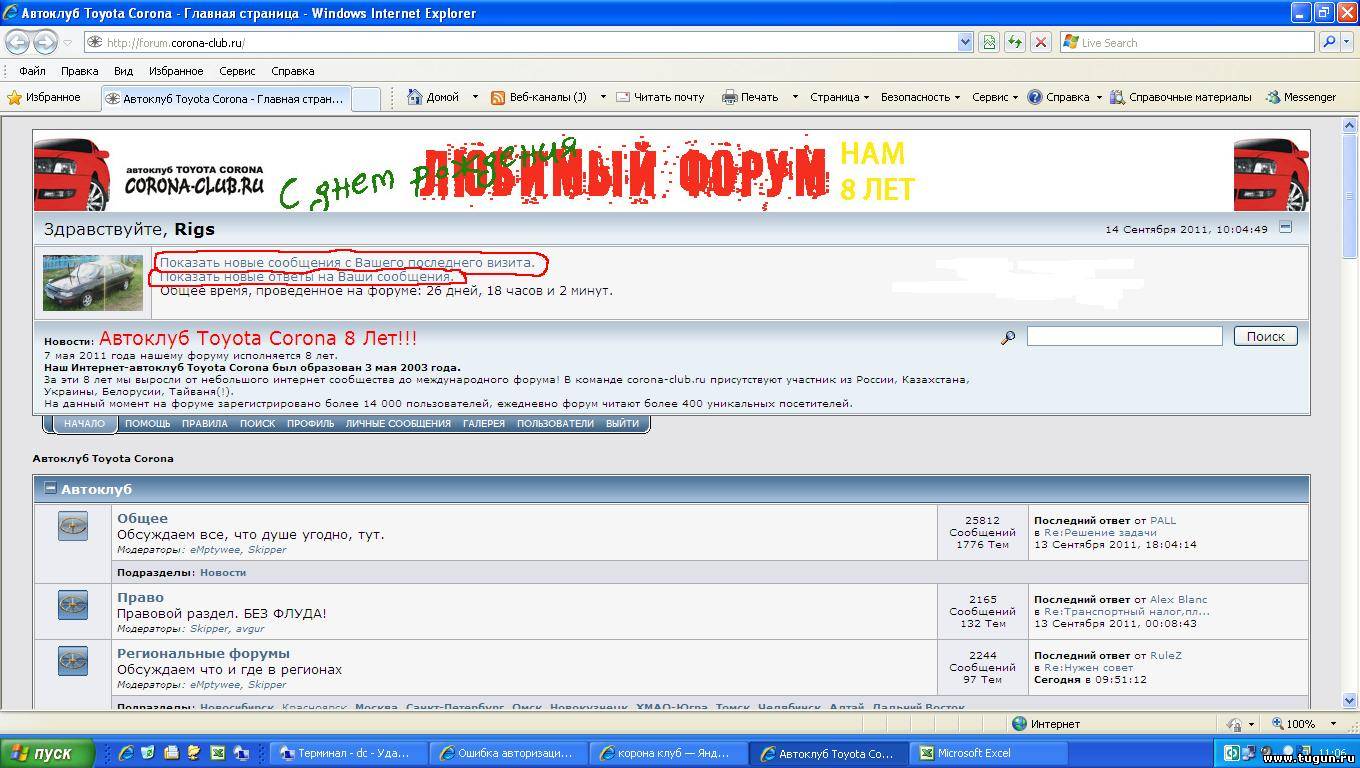The height and width of the screenshot is (768, 1360).
Task: Click the Toyota board icon beside Общее
Action: pyautogui.click(x=72, y=526)
